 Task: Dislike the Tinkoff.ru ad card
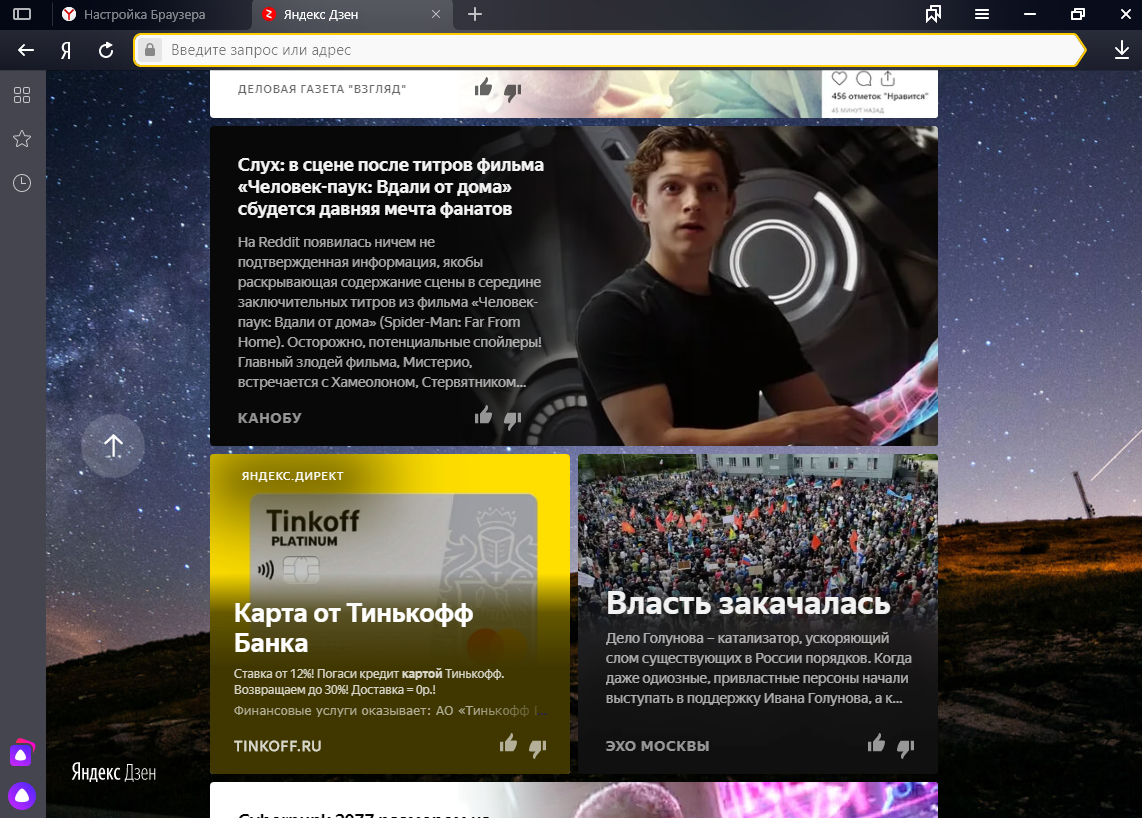537,747
